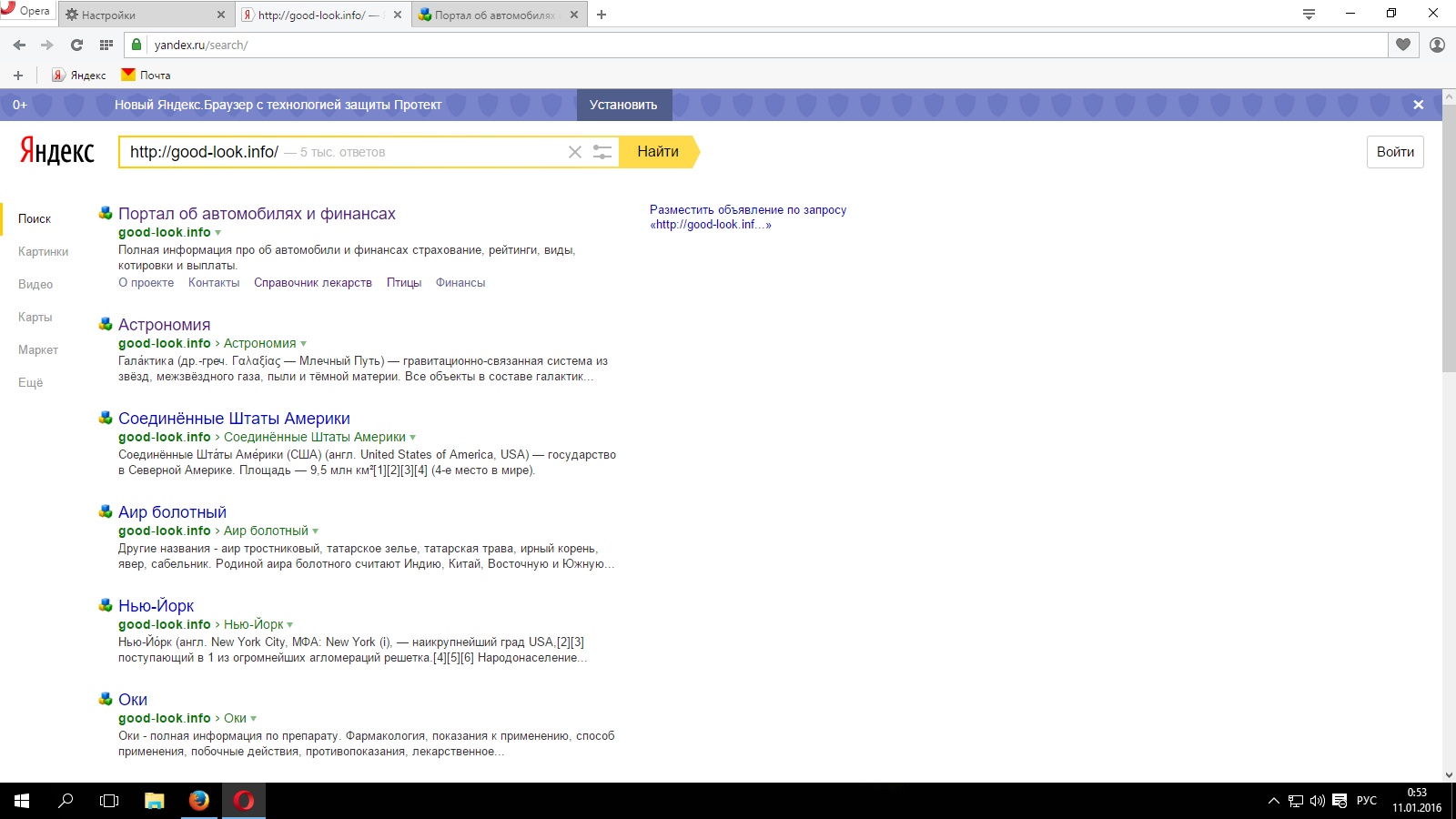
Task: Expand dropdown arrow next to first good-look.info
Action: click(217, 233)
